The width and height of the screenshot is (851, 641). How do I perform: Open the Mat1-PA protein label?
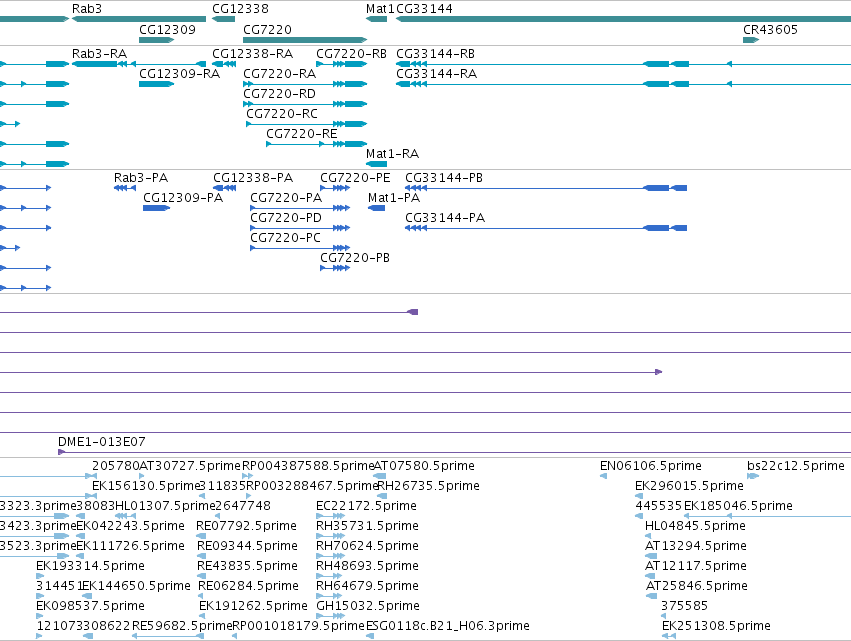394,198
